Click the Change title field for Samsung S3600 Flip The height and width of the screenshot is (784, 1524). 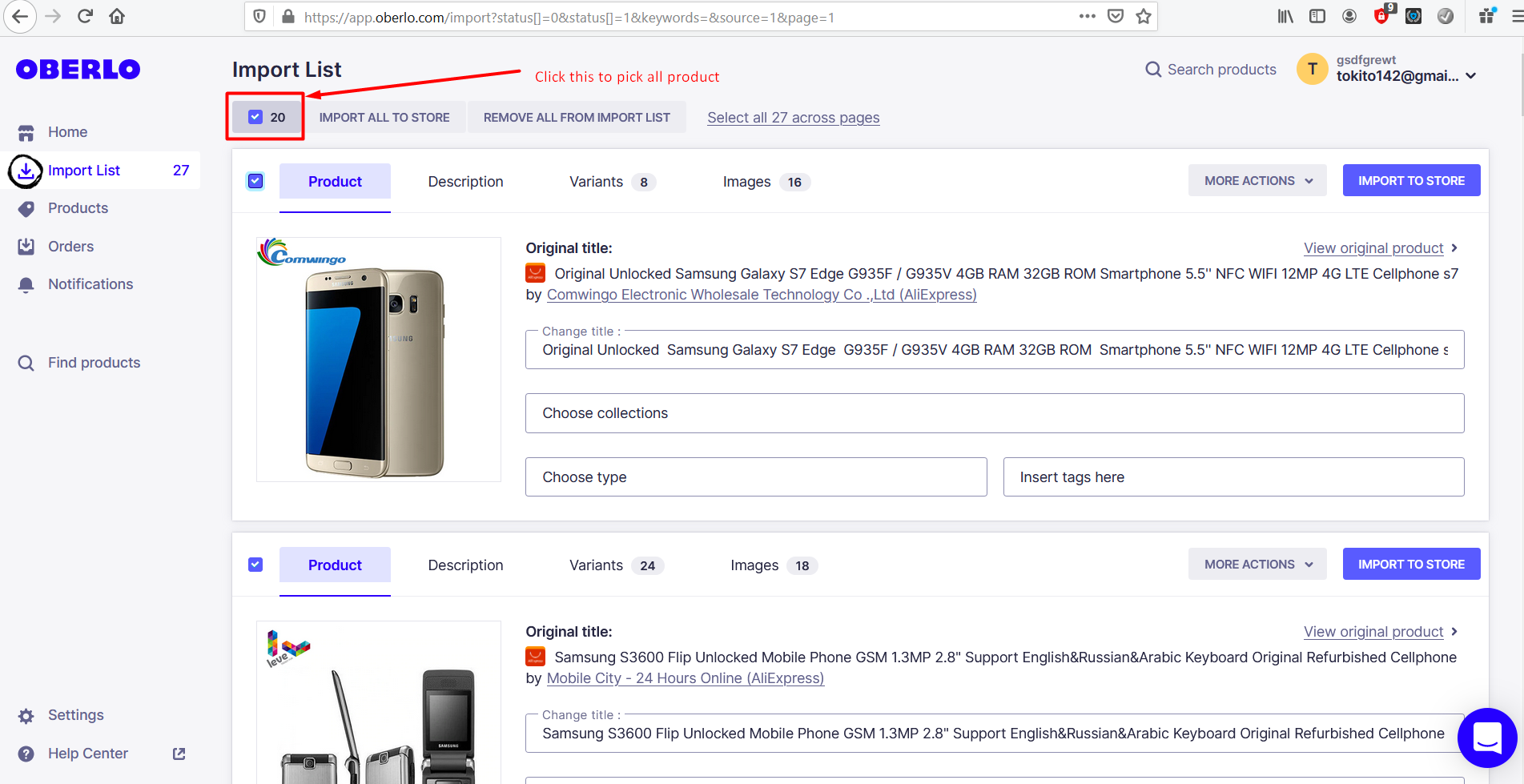pyautogui.click(x=995, y=734)
